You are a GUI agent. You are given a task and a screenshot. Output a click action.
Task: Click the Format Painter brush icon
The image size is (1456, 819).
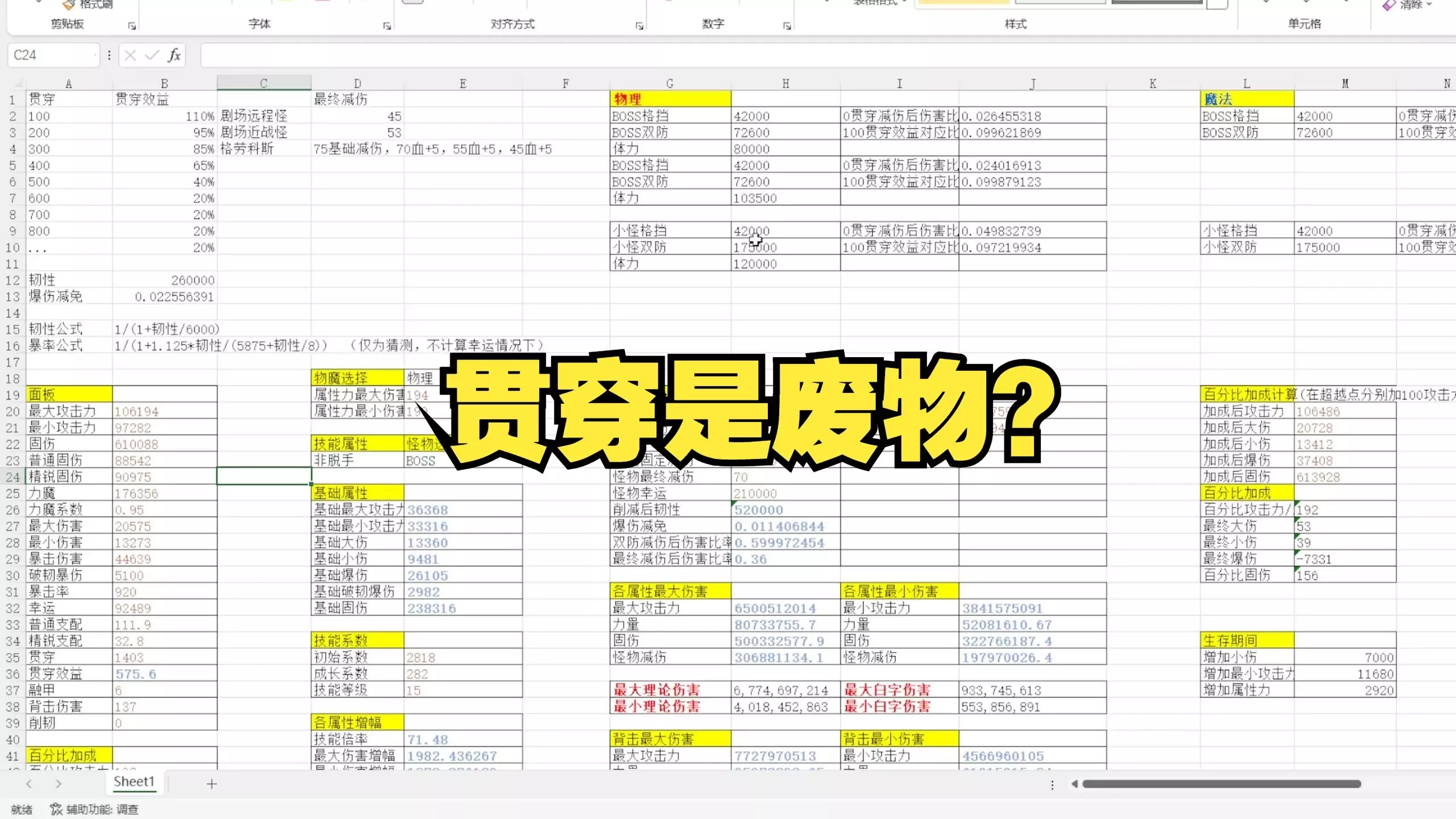click(69, 5)
